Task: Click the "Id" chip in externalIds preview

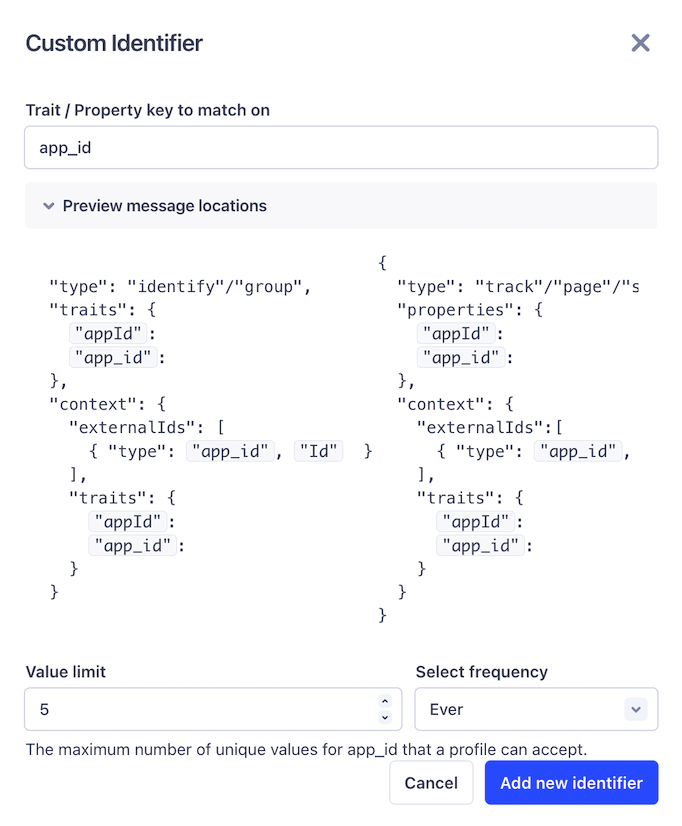Action: (318, 451)
